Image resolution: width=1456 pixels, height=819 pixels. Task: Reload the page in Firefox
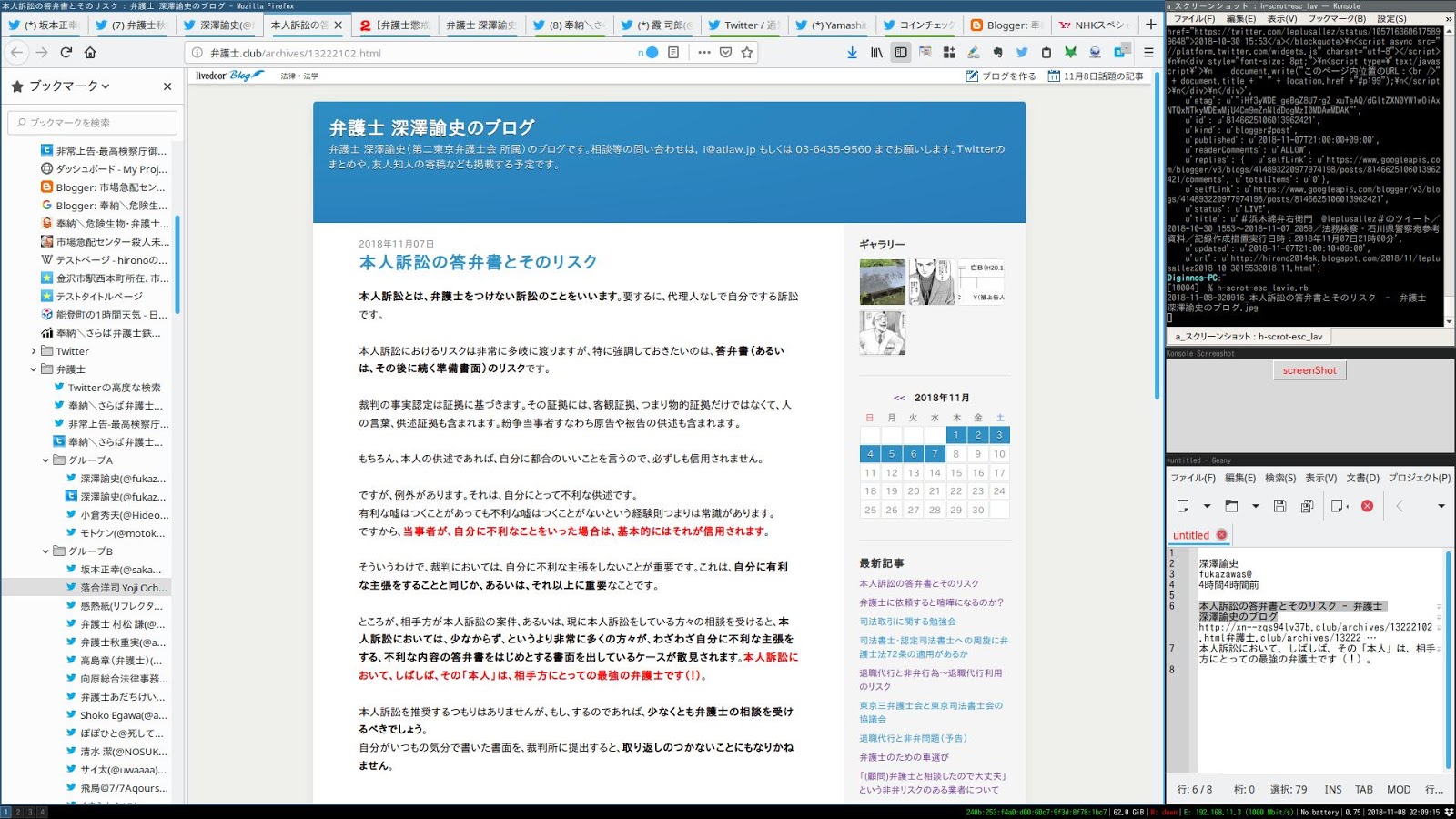(x=66, y=53)
